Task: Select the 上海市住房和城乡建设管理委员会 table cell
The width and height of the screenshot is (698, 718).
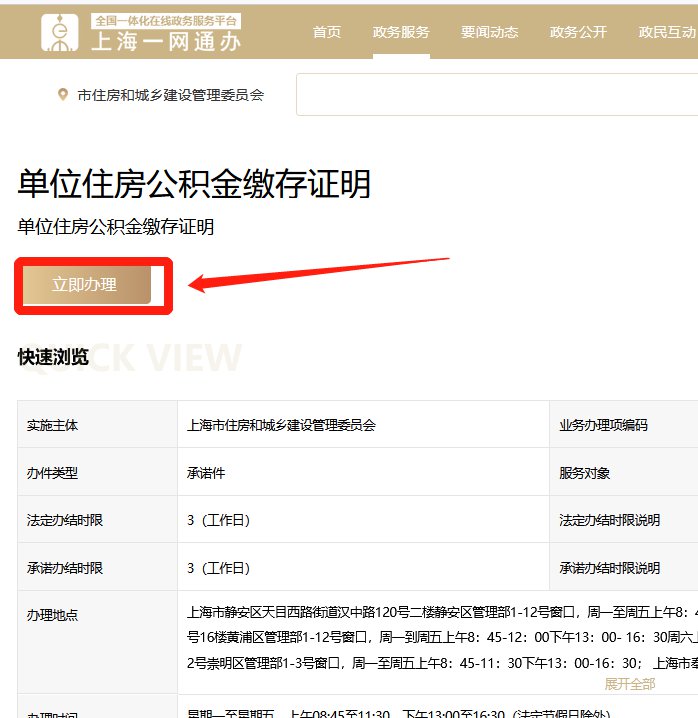Action: [x=281, y=425]
